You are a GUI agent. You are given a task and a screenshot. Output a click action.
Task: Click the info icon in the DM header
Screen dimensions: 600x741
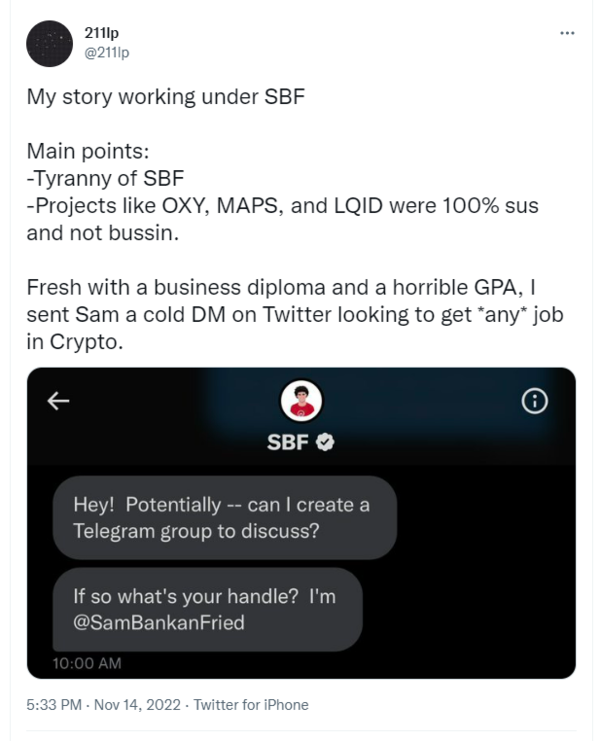point(536,401)
